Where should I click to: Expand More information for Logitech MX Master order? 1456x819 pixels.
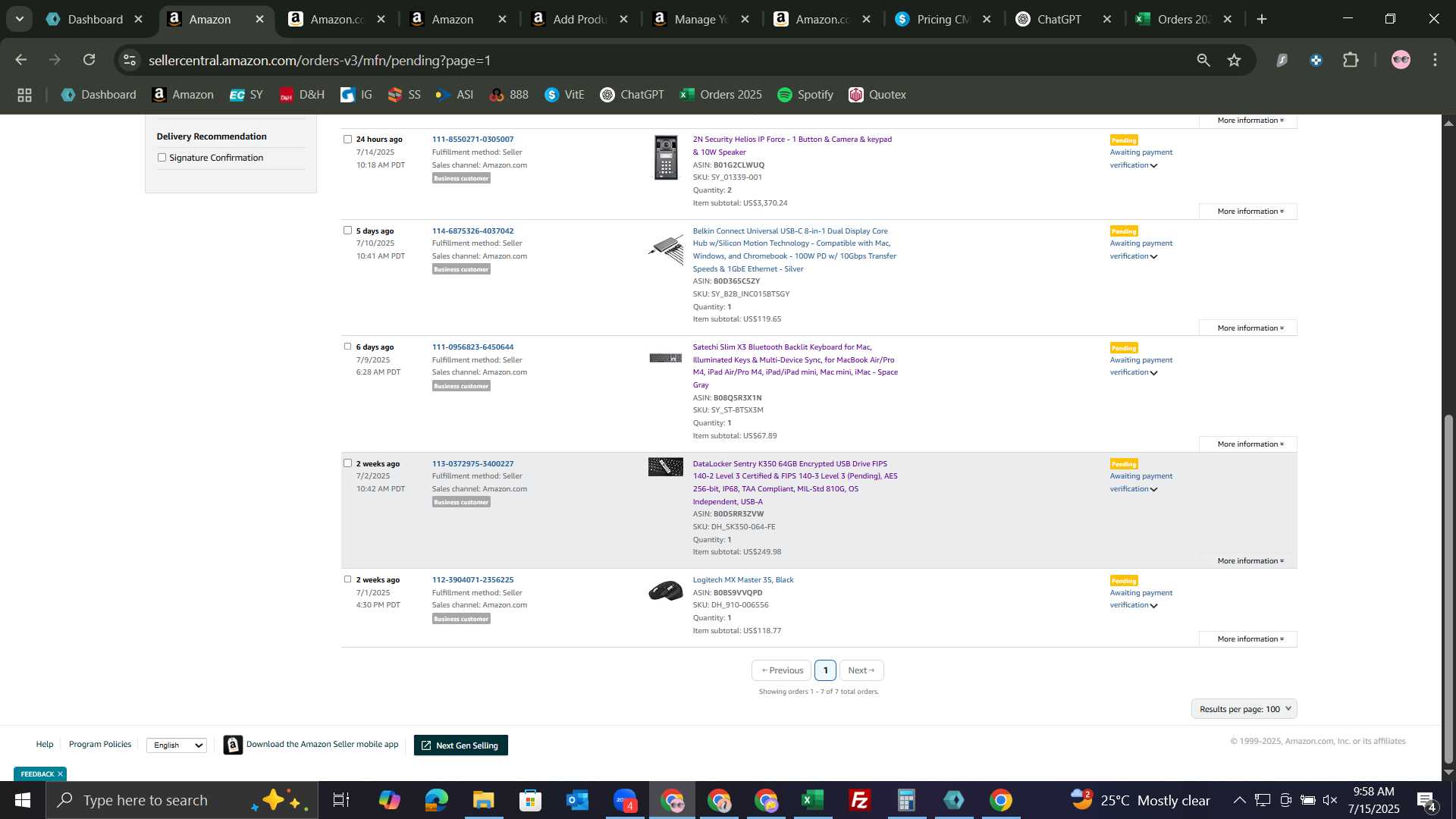[1250, 639]
